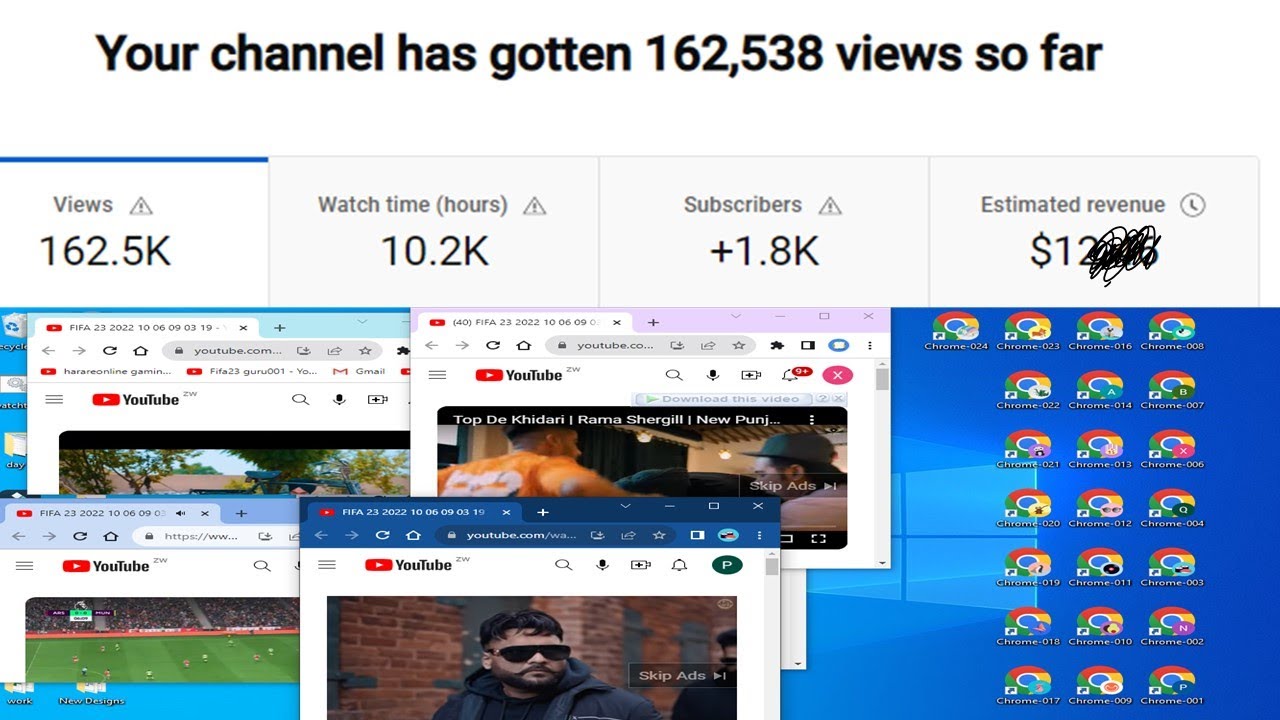Click the share icon in the youtube.com/wa... address bar
The width and height of the screenshot is (1280, 720).
click(628, 535)
